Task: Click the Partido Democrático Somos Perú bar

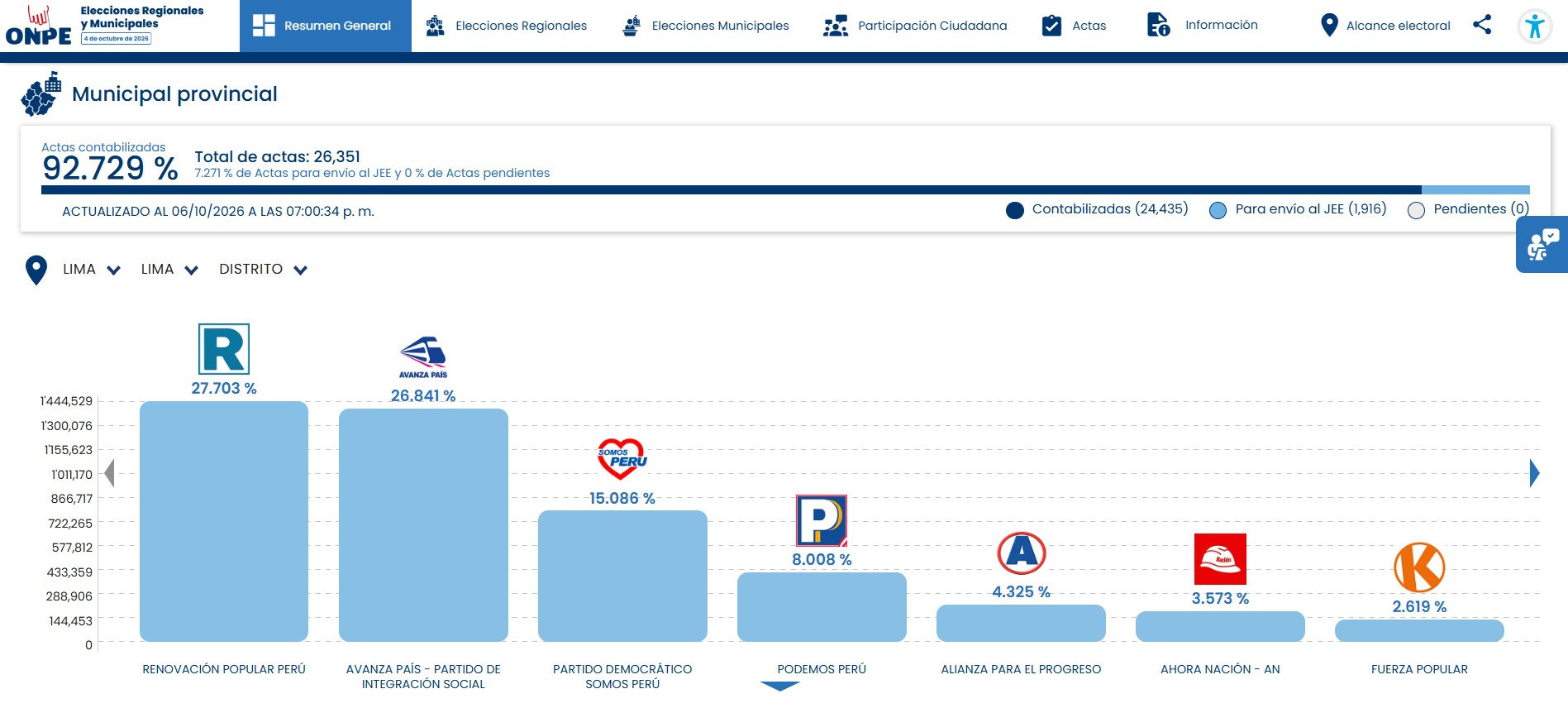Action: pos(622,577)
